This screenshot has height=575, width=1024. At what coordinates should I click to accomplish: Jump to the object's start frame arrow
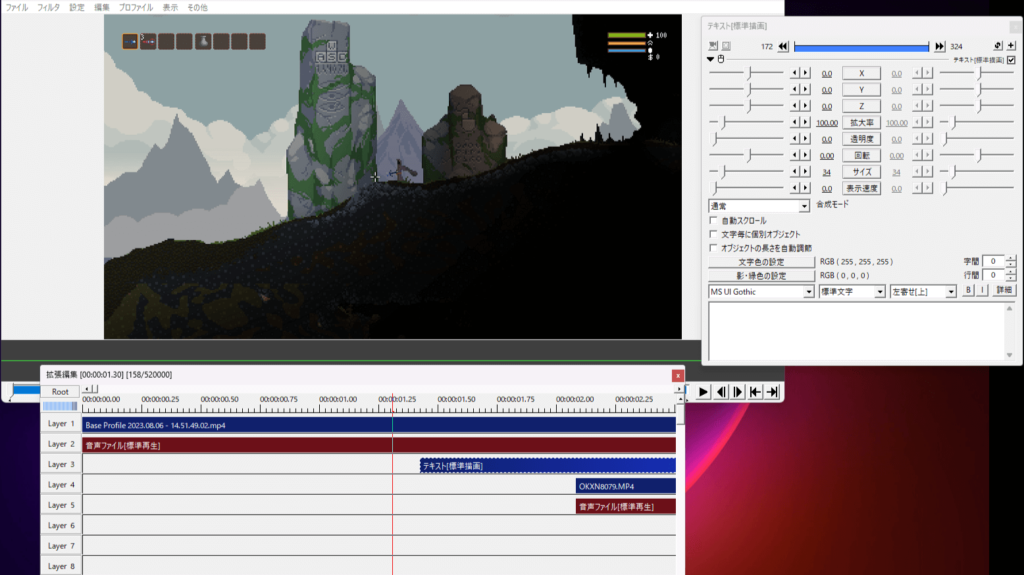point(783,46)
